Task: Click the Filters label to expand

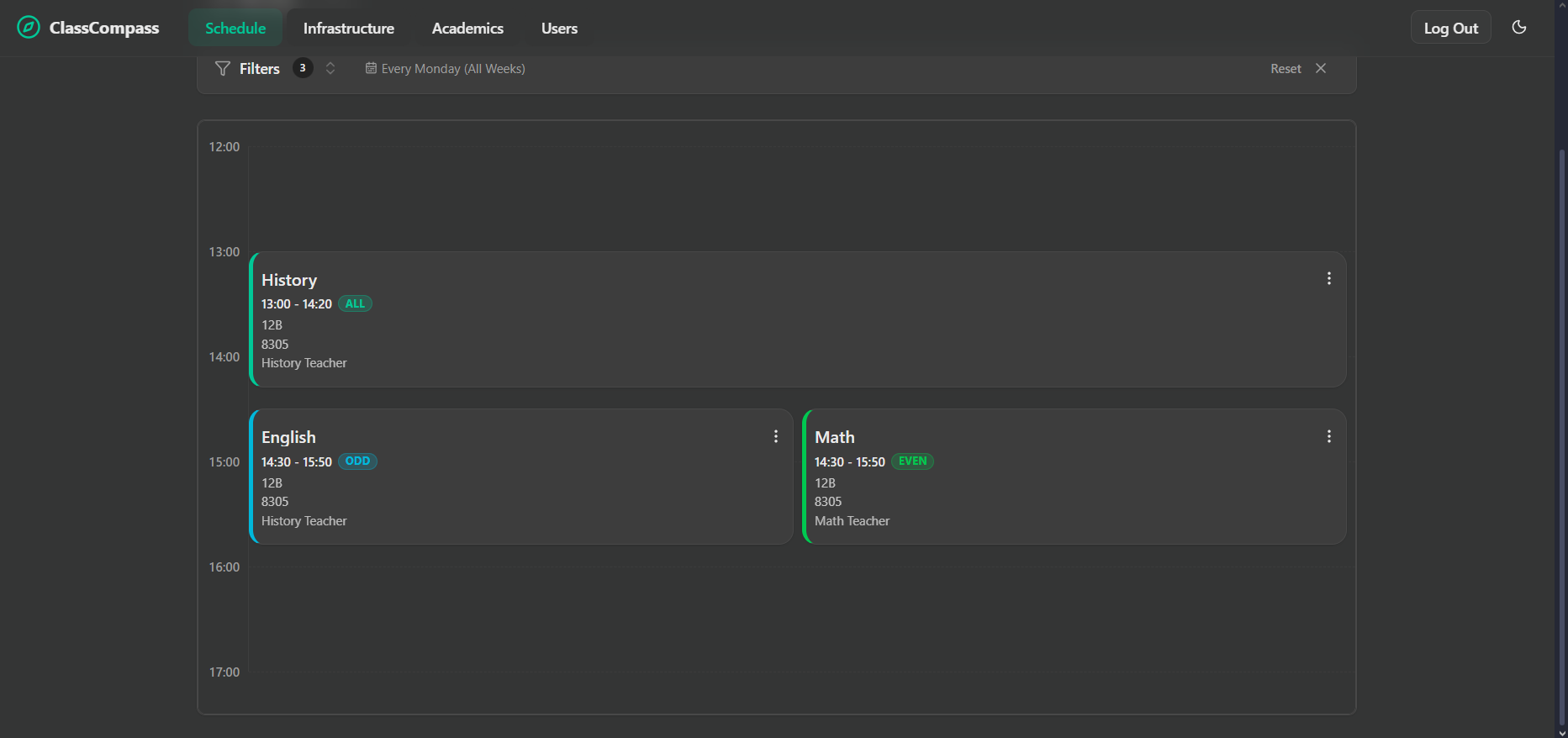Action: tap(259, 69)
